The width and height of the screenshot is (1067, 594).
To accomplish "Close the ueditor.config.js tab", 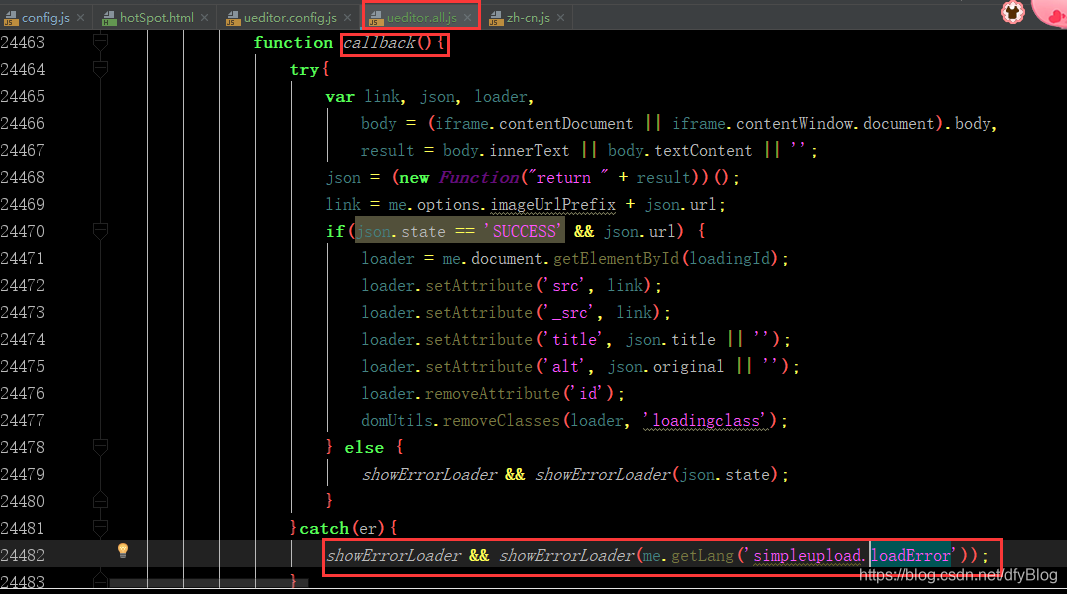I will [348, 18].
